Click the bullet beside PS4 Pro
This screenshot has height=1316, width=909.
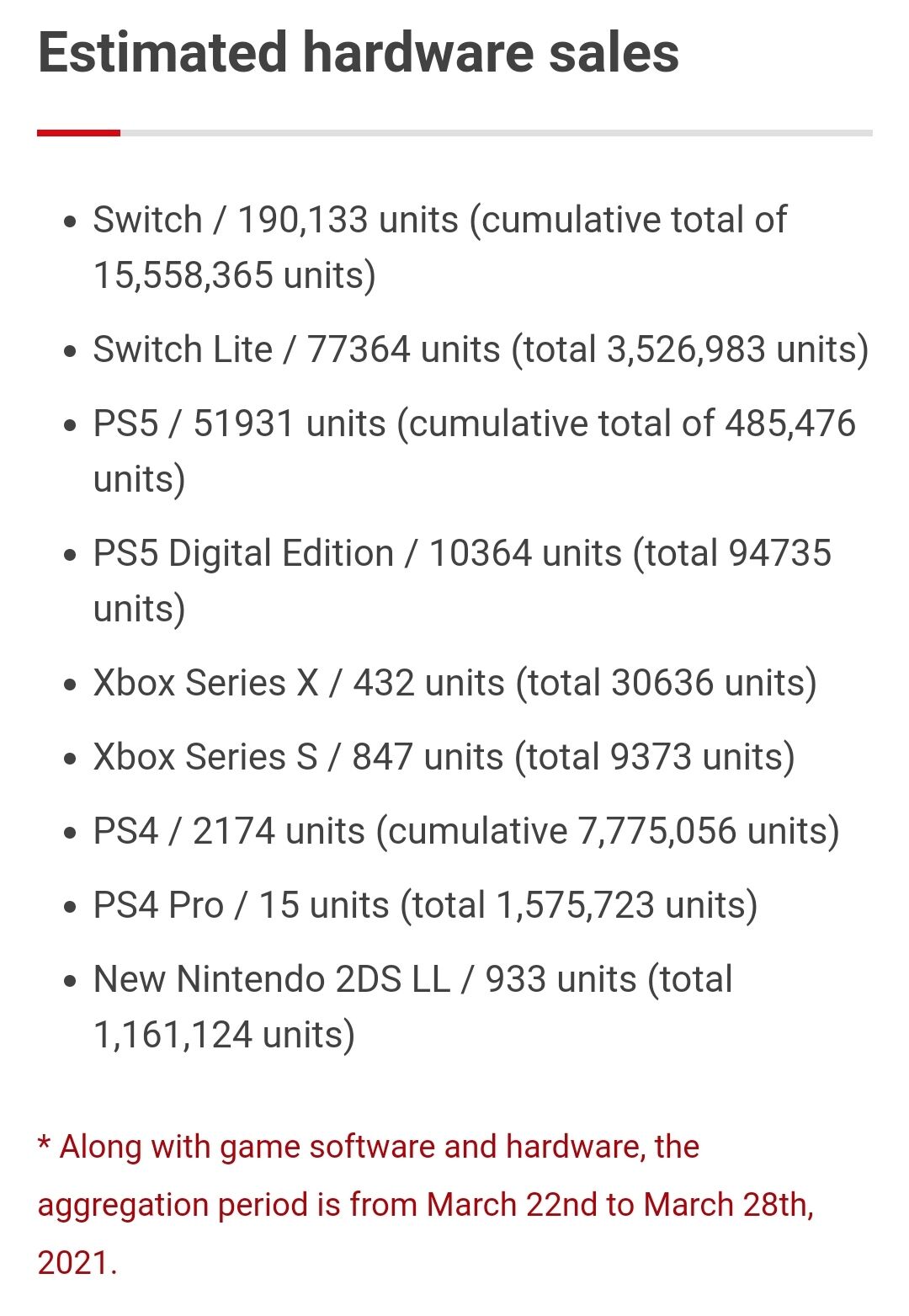71,907
